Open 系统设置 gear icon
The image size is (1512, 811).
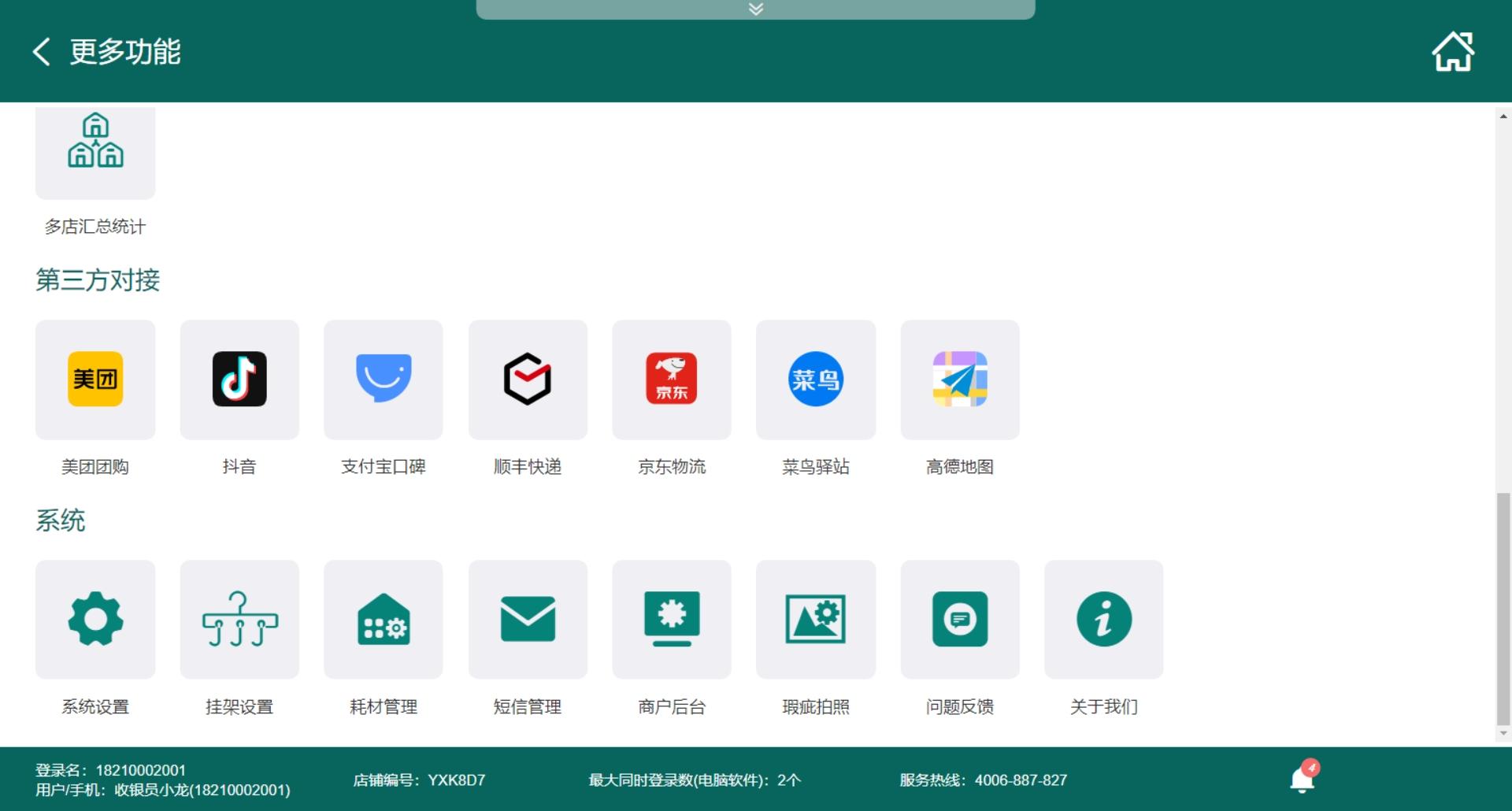pyautogui.click(x=95, y=620)
